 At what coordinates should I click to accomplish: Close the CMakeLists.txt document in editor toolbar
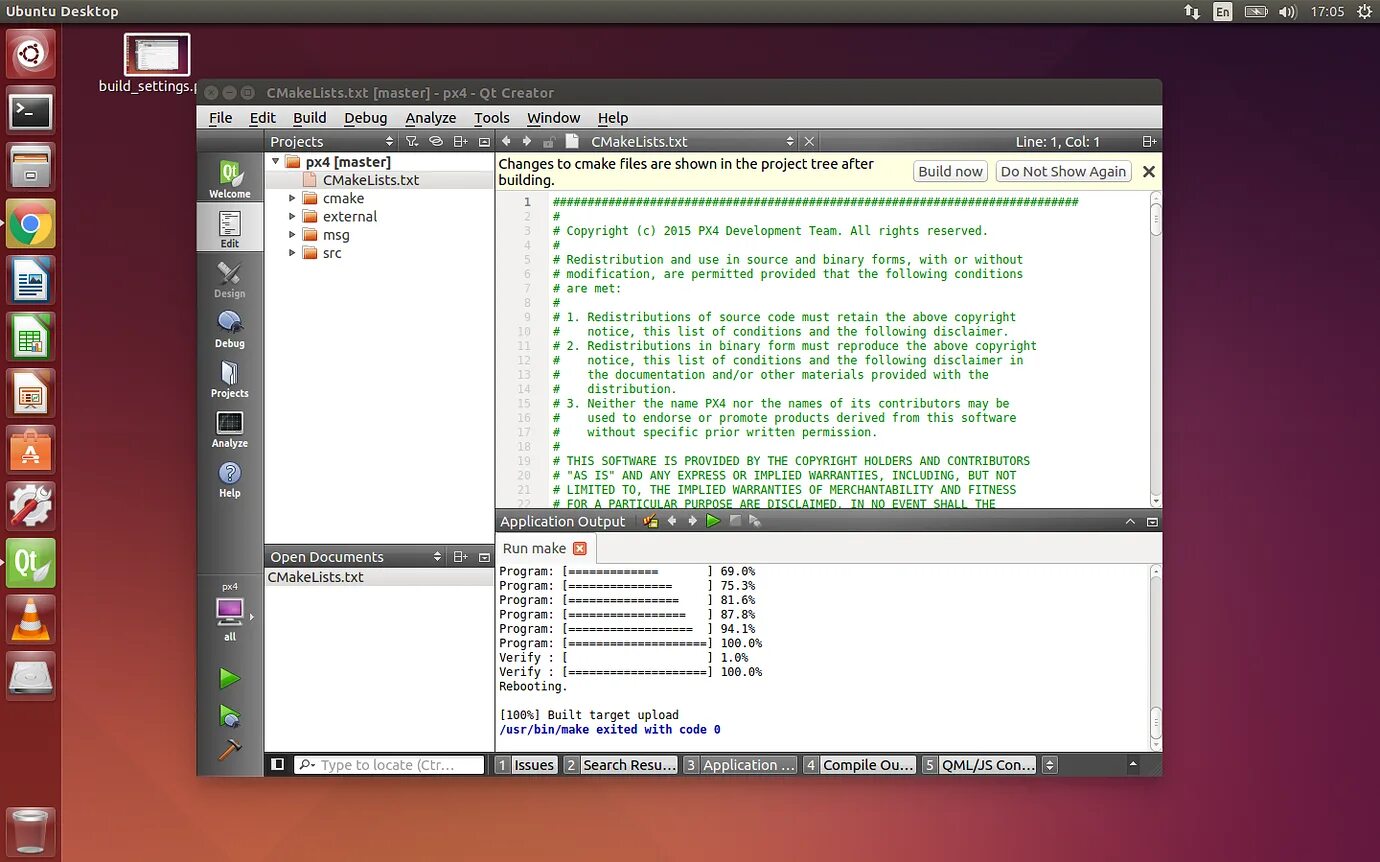[810, 142]
